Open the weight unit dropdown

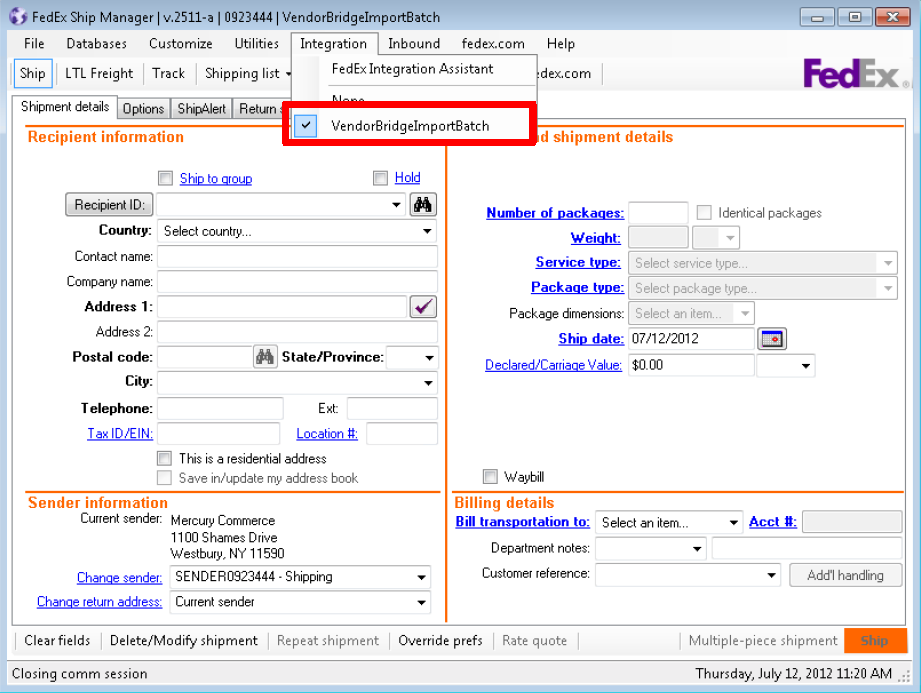(x=730, y=238)
